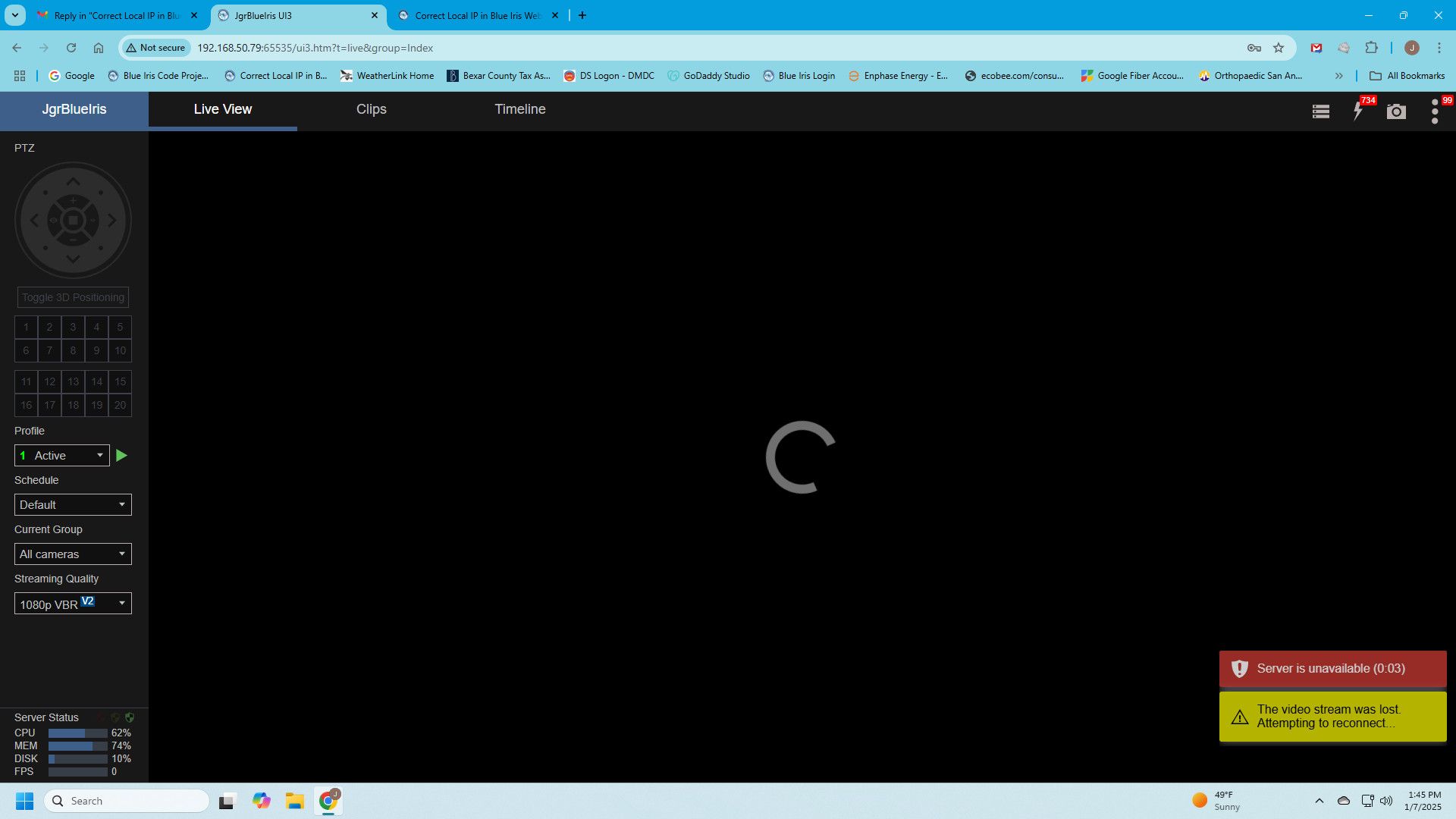
Task: Click the Live View tab
Action: [222, 109]
